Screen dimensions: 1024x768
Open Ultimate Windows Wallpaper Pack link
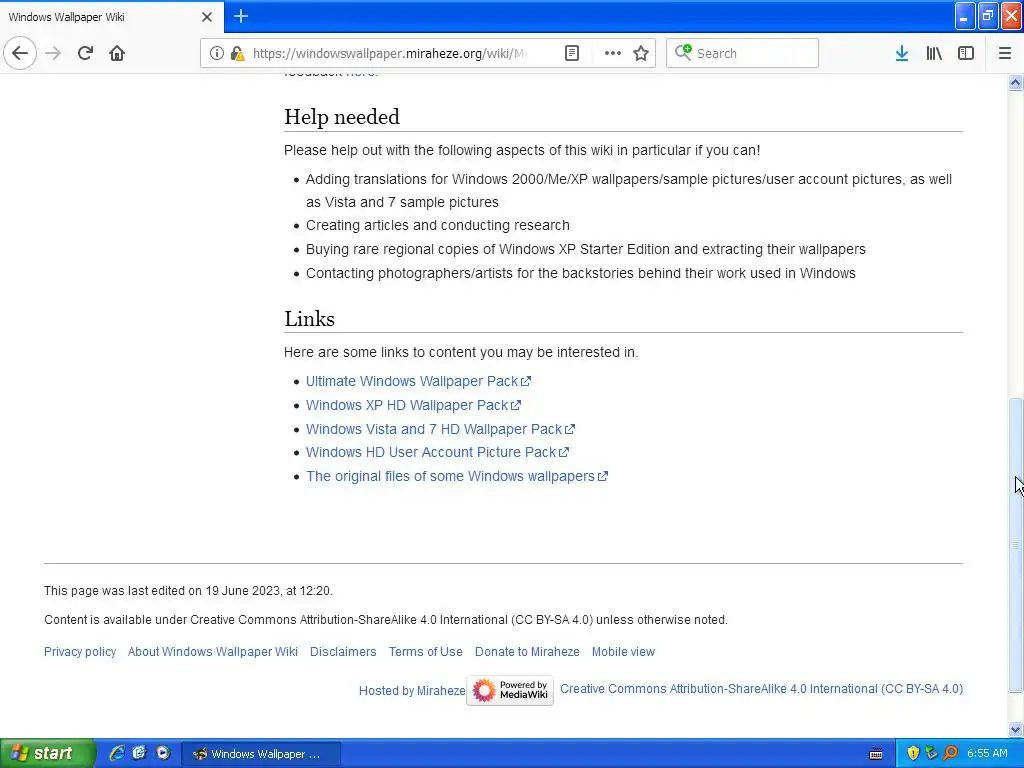[x=418, y=381]
